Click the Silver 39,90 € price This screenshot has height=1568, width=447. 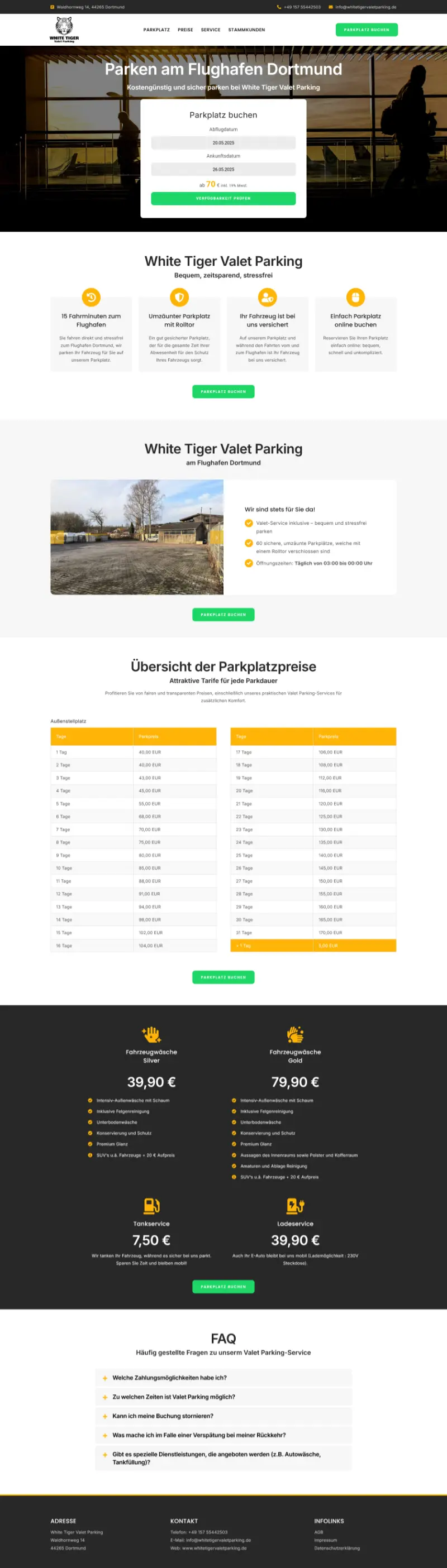point(151,1082)
